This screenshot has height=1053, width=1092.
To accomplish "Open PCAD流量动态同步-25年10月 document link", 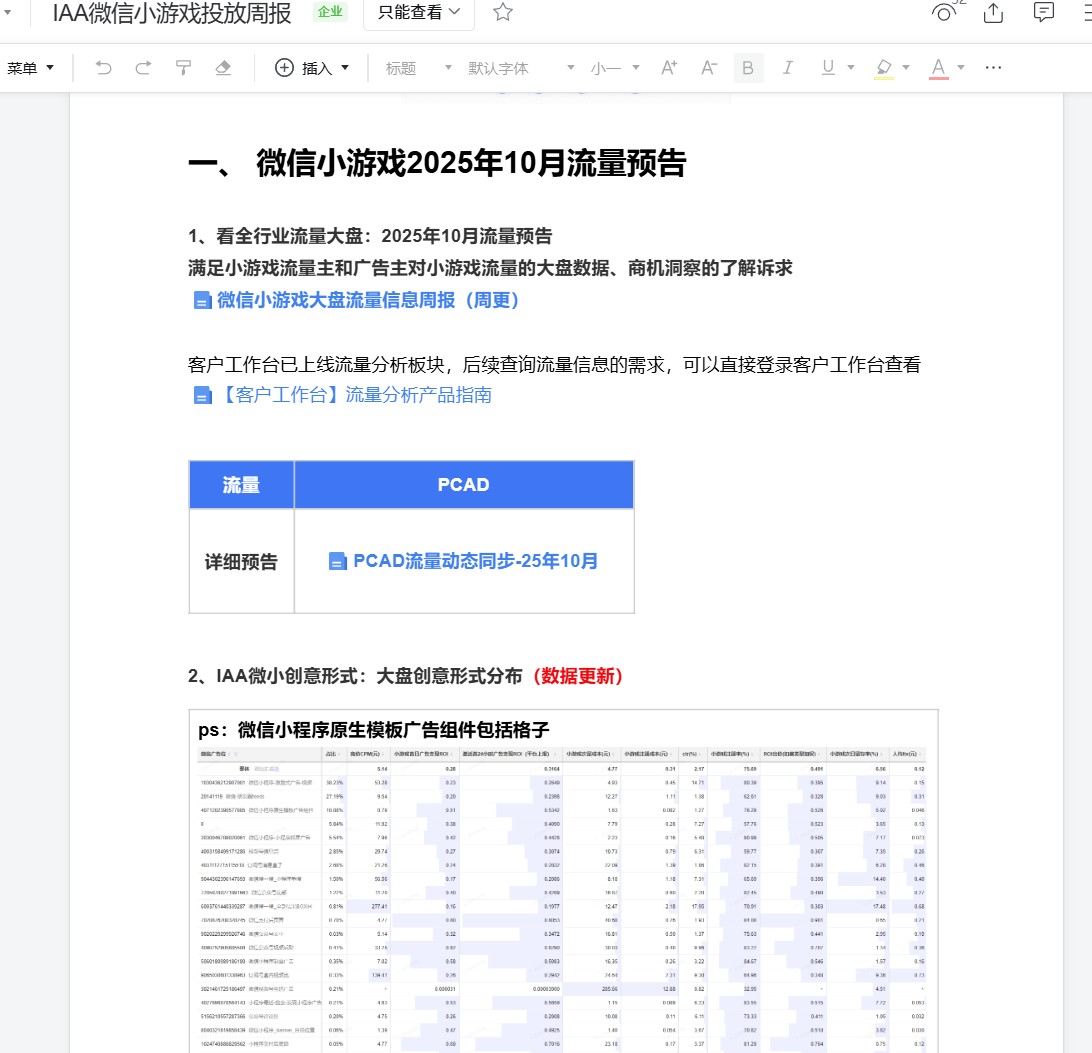I will click(475, 561).
